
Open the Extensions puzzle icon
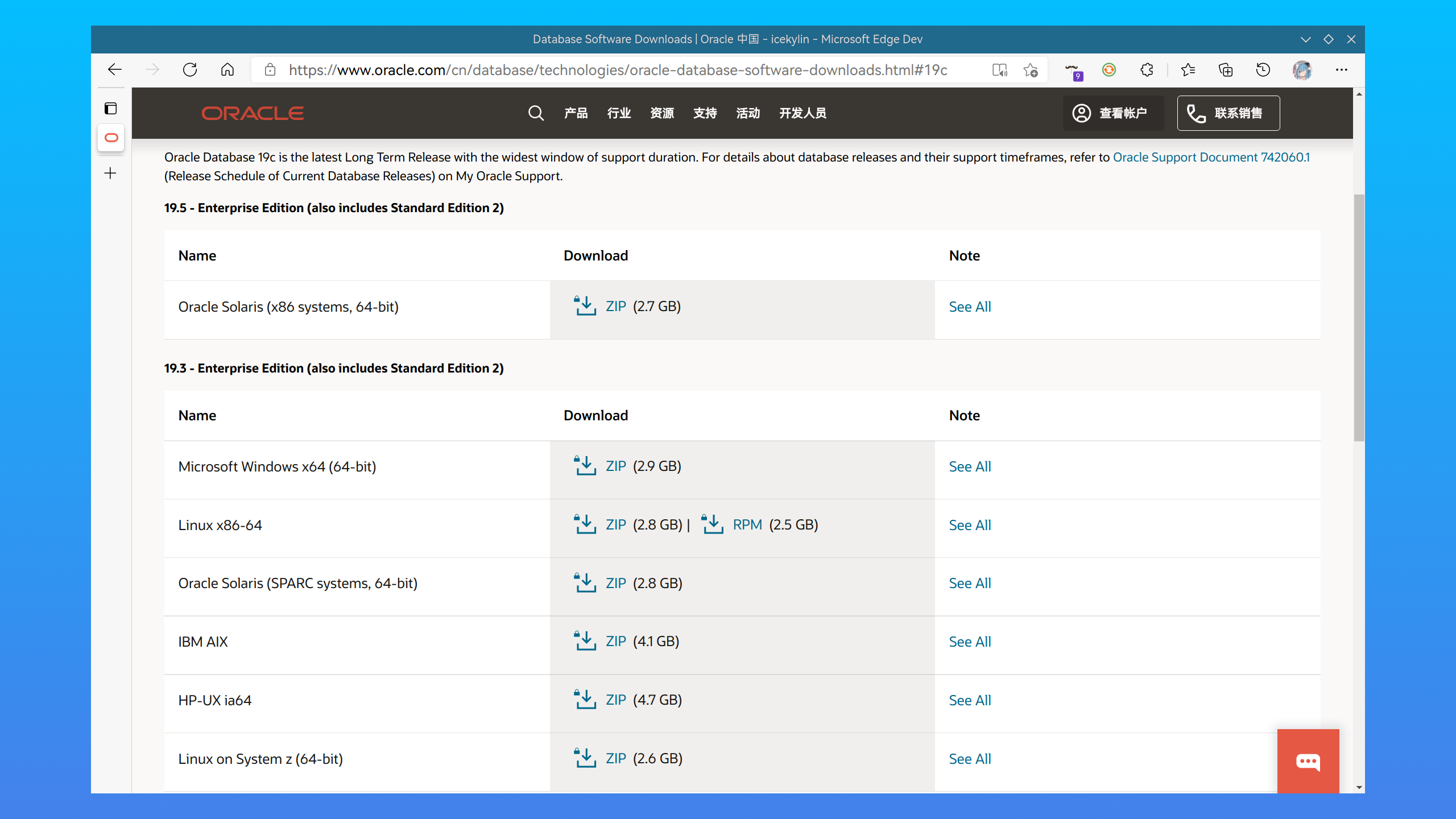point(1147,69)
